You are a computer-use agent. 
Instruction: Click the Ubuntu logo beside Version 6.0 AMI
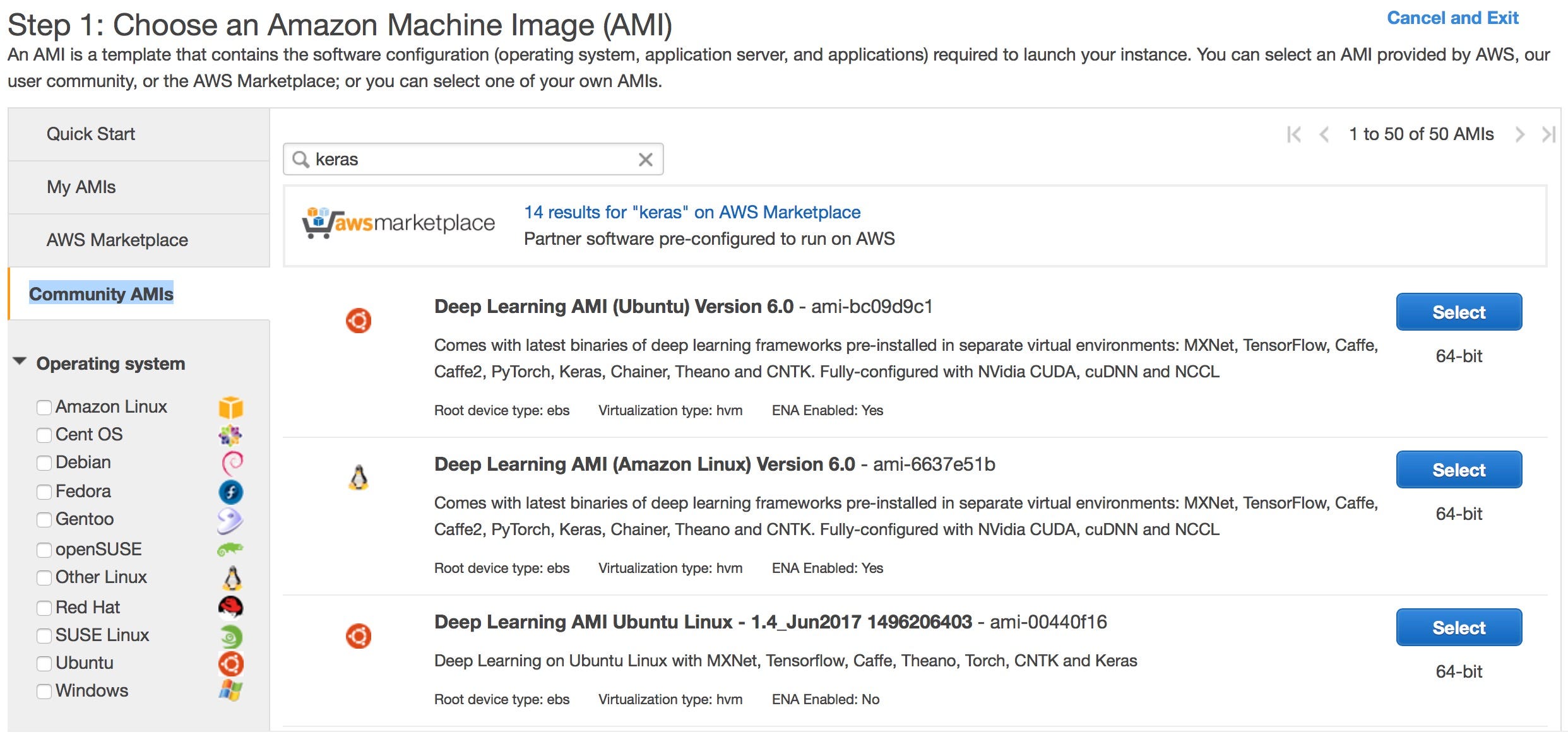(x=359, y=321)
